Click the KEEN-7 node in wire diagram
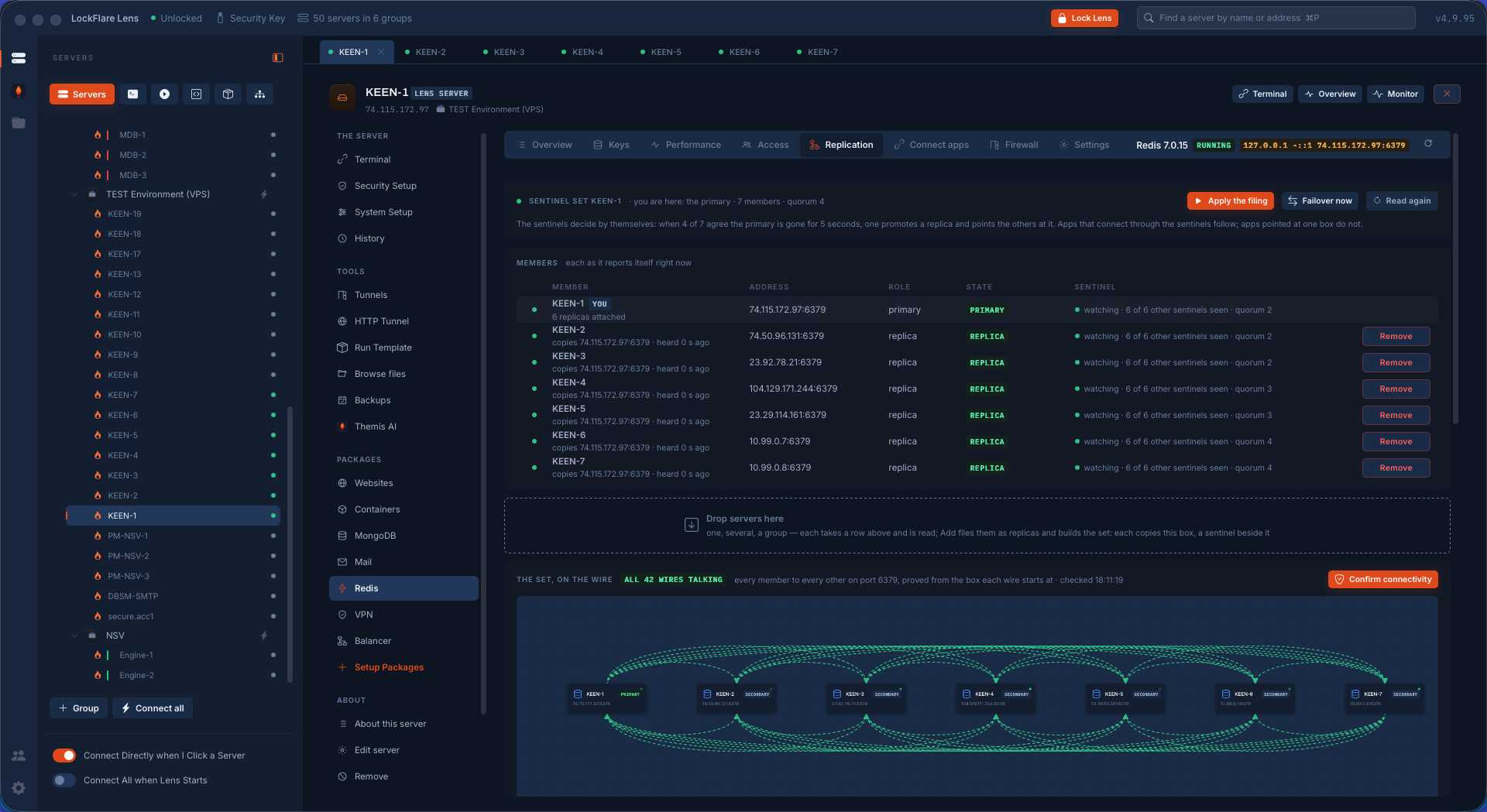 pos(1385,697)
